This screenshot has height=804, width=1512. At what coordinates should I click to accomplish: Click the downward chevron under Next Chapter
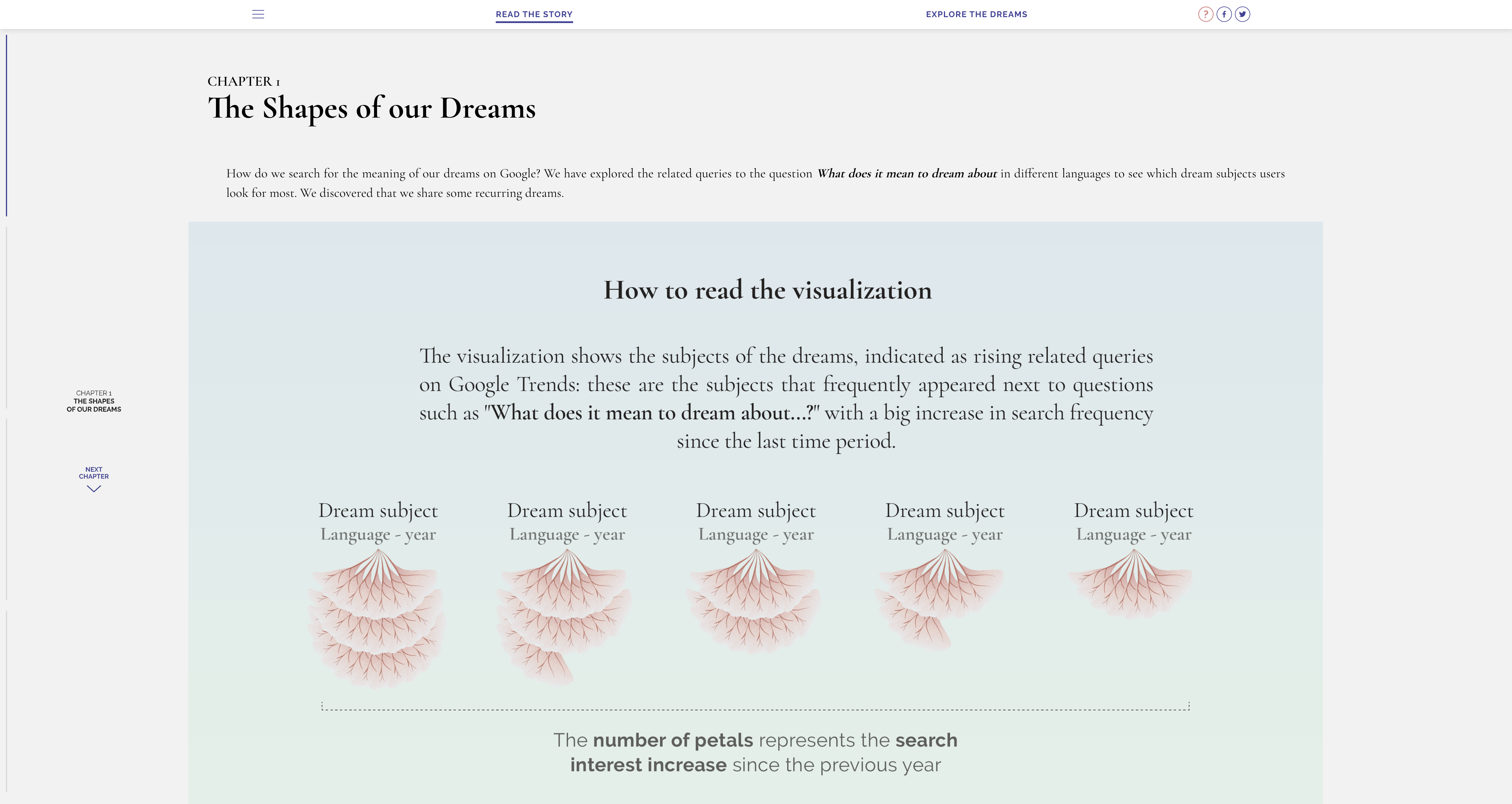[94, 489]
